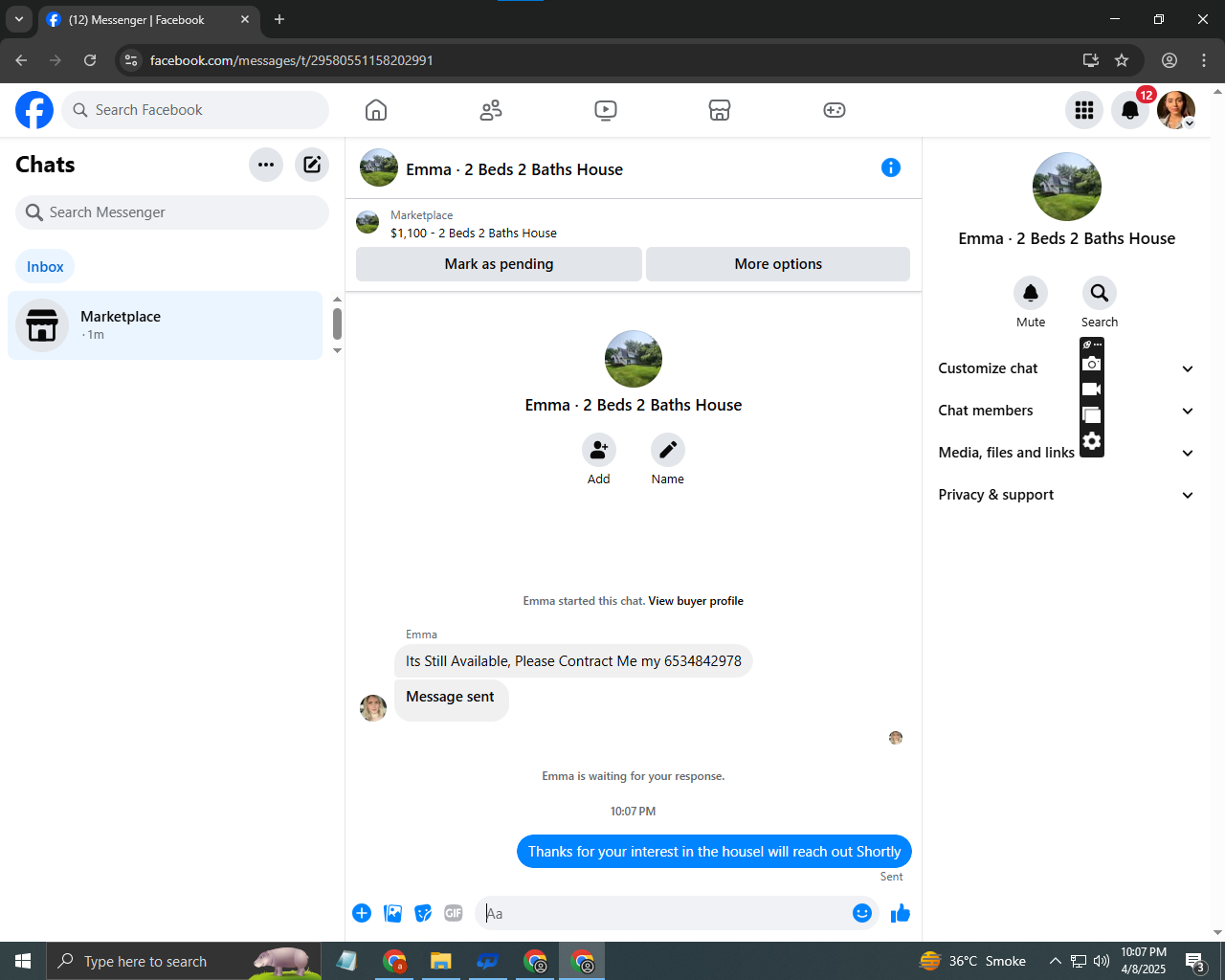
Task: Expand Privacy & support section
Action: (1066, 495)
